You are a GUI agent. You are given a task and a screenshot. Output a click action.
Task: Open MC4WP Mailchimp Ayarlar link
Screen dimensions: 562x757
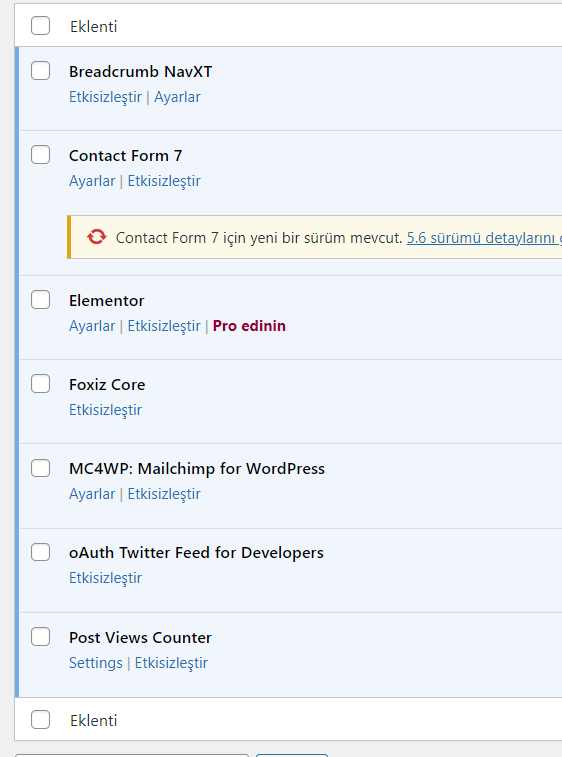(x=92, y=494)
